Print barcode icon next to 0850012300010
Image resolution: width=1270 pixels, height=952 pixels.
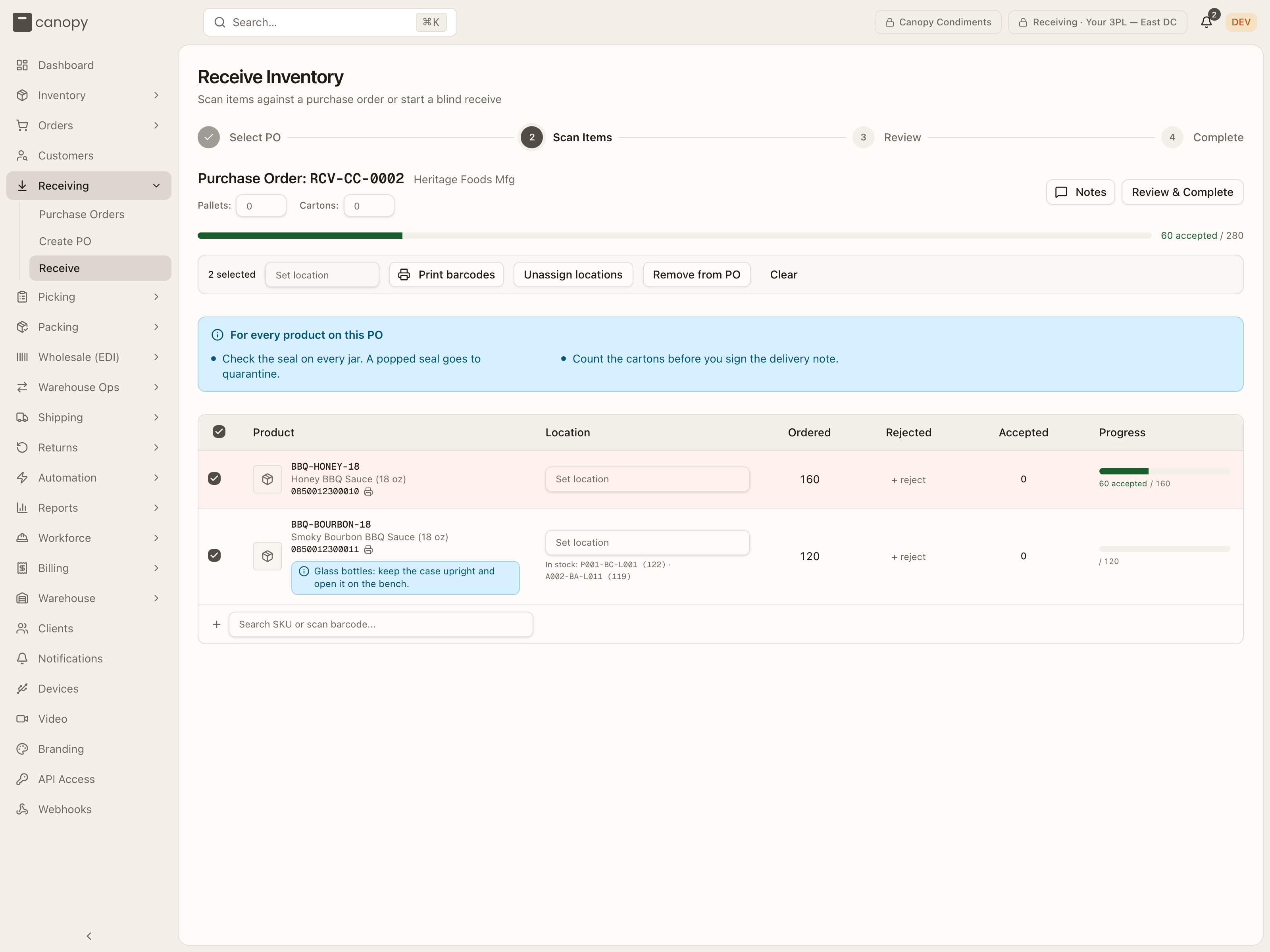point(369,492)
